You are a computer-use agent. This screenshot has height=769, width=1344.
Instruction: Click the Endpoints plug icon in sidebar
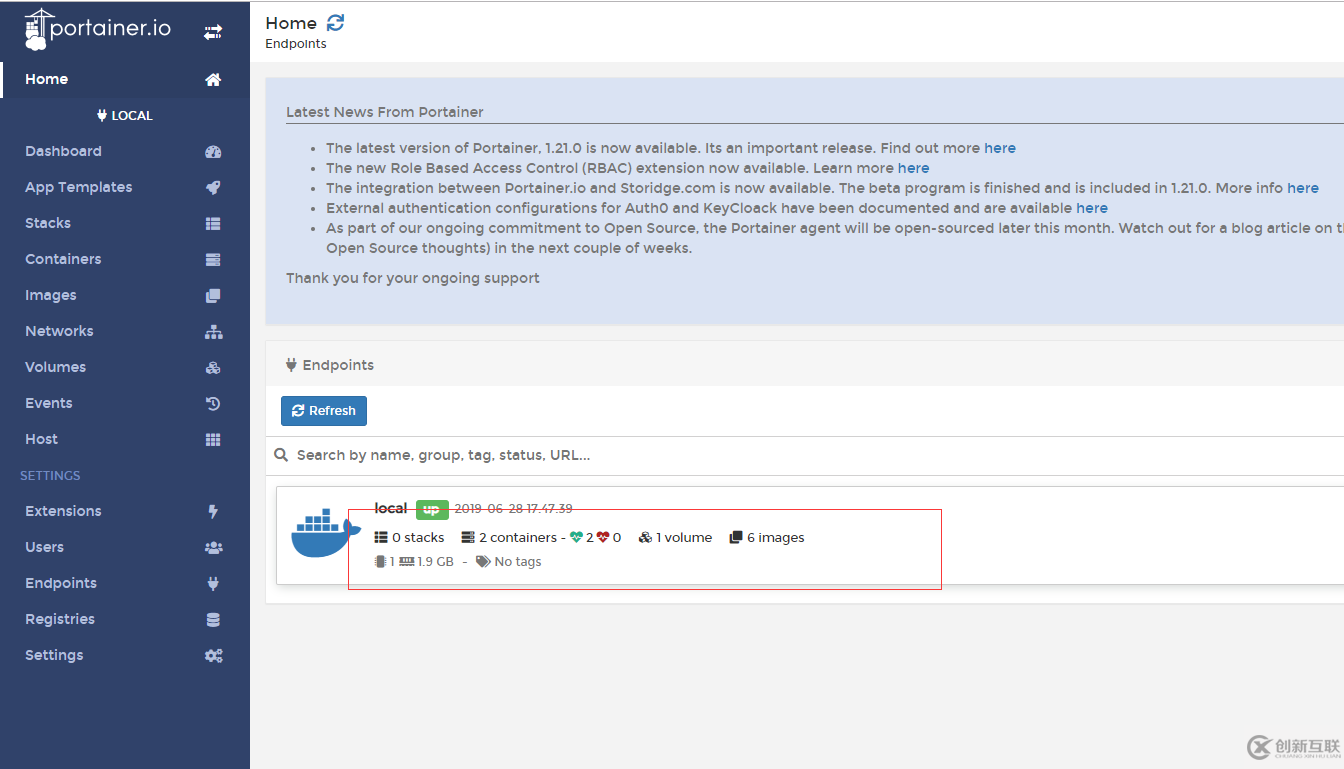(213, 584)
